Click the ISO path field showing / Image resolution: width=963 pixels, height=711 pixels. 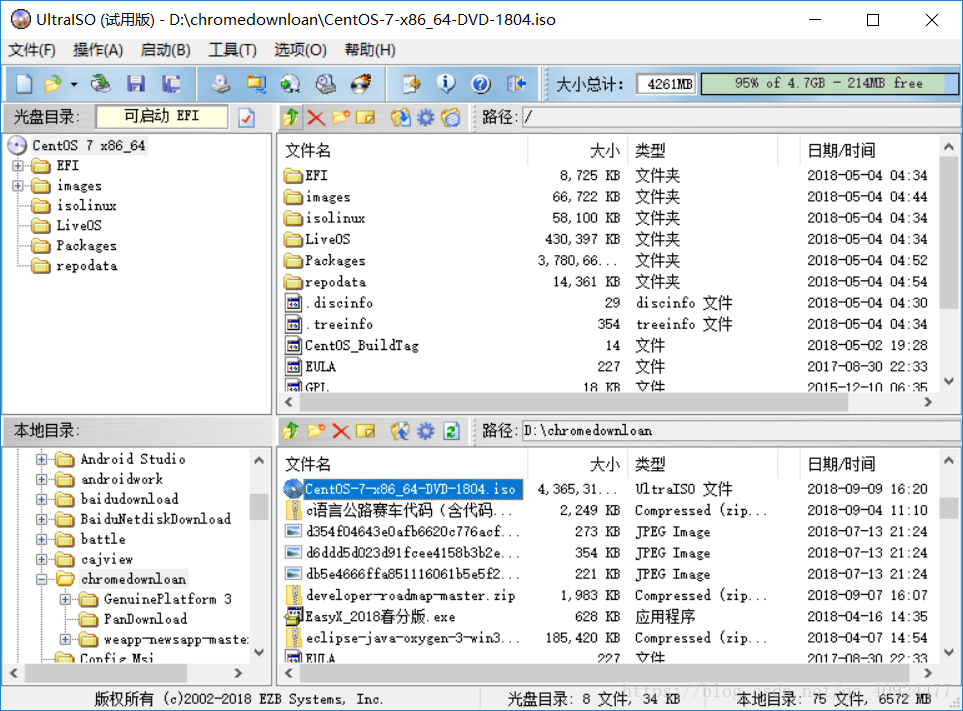[x=741, y=117]
